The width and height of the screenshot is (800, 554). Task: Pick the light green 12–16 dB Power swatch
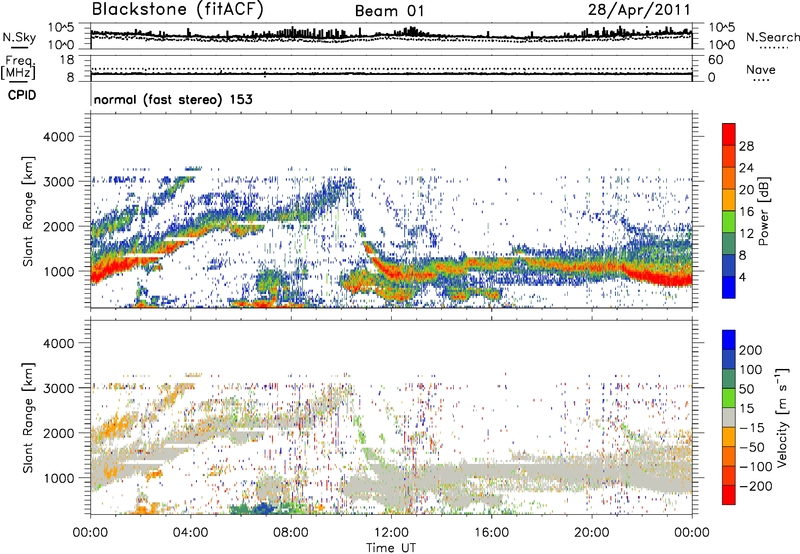click(729, 222)
